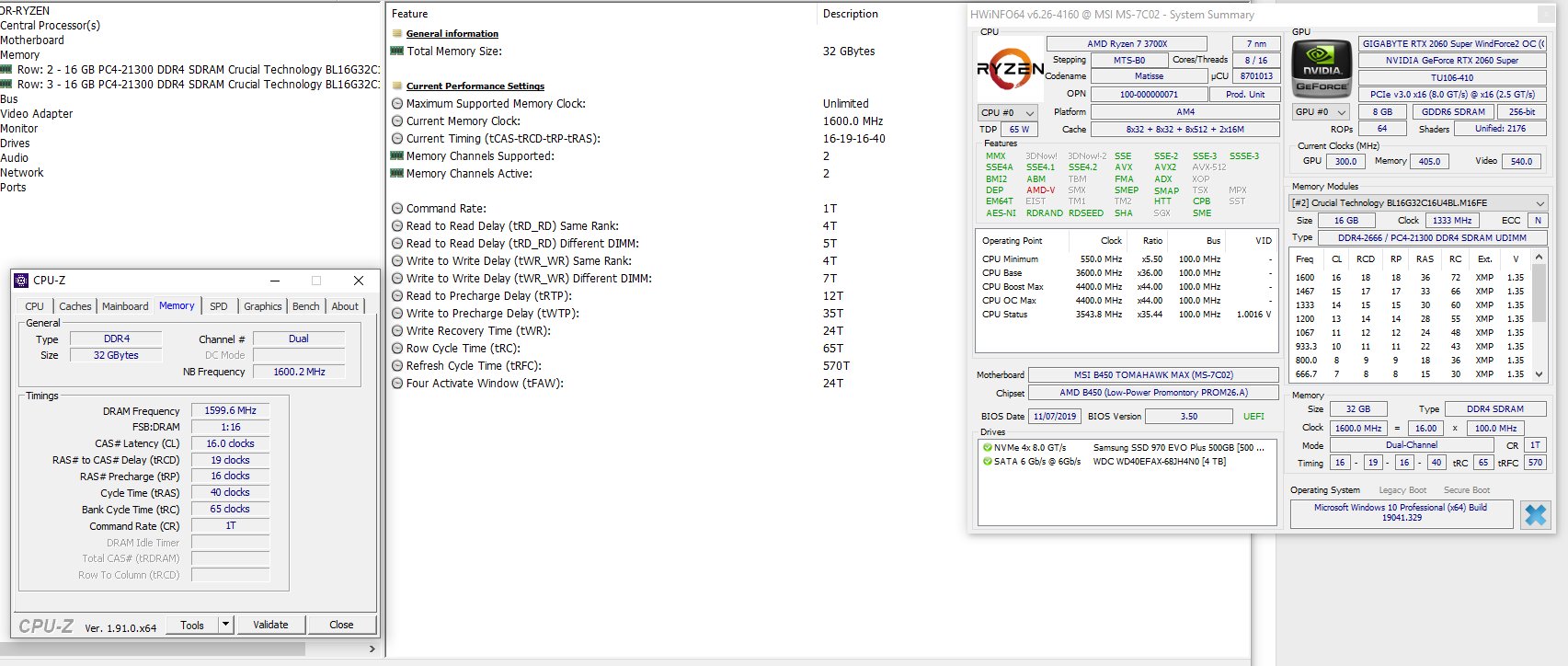Image resolution: width=1568 pixels, height=666 pixels.
Task: Click the icon beside General information heading
Action: 397,33
